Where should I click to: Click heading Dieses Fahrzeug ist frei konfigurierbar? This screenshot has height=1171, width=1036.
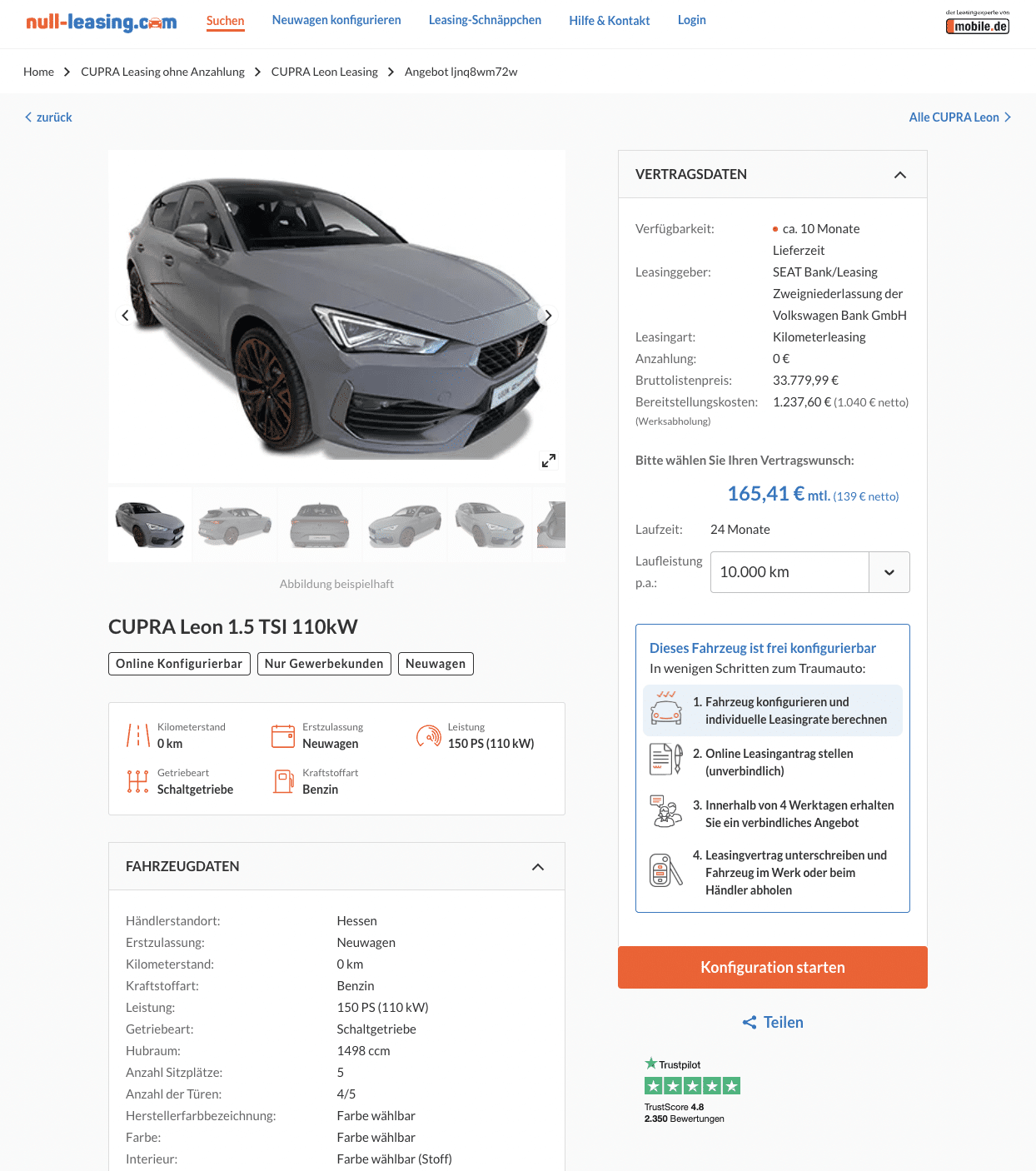point(763,648)
